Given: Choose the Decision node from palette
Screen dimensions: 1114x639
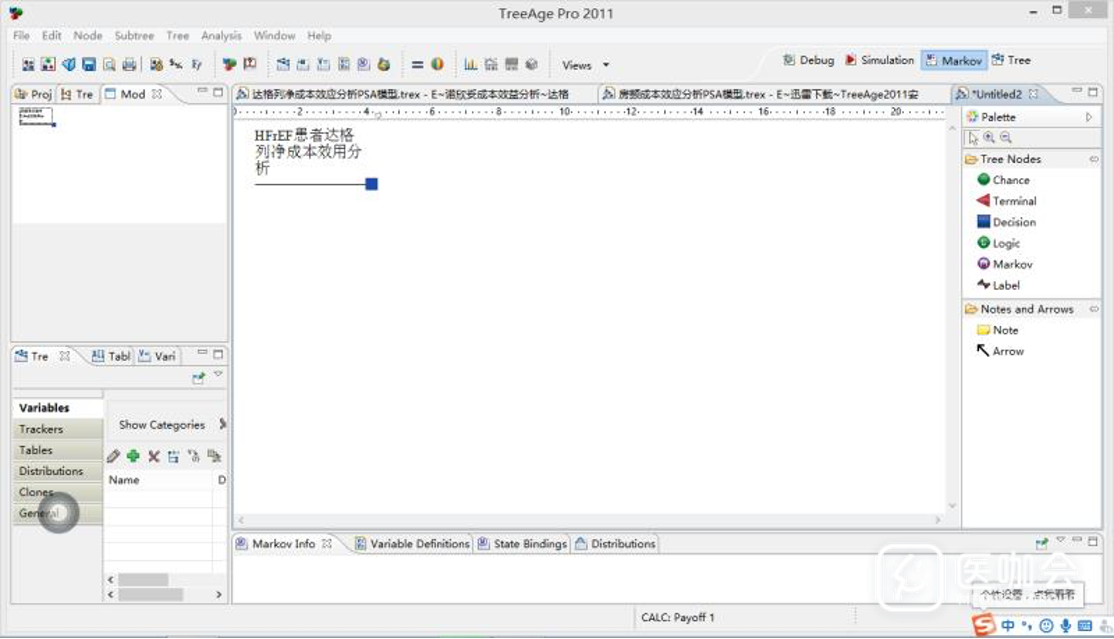Looking at the screenshot, I should coord(1013,222).
